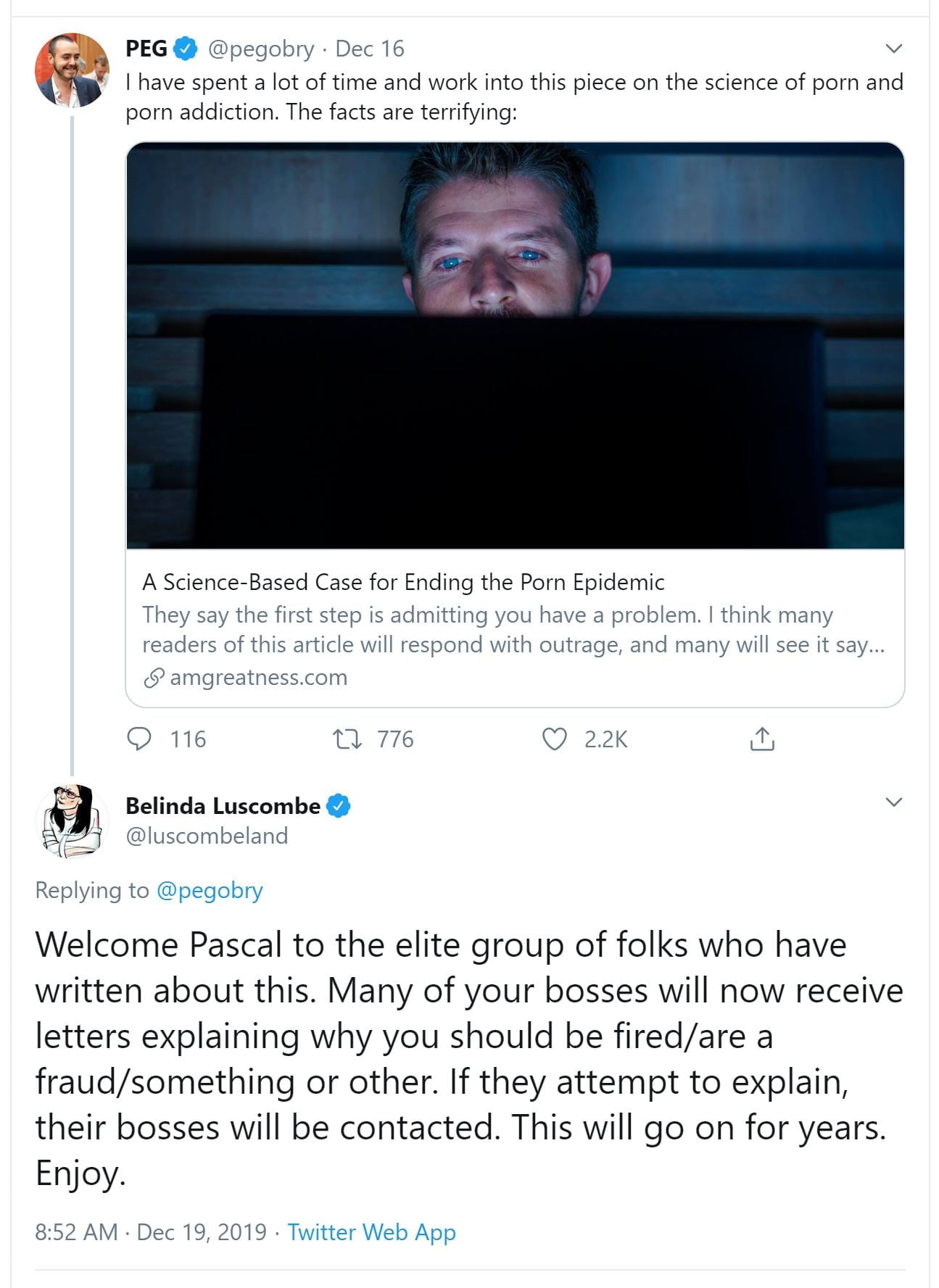Open the @pegobry mention in 'Replying to'
The width and height of the screenshot is (939, 1288).
(210, 890)
